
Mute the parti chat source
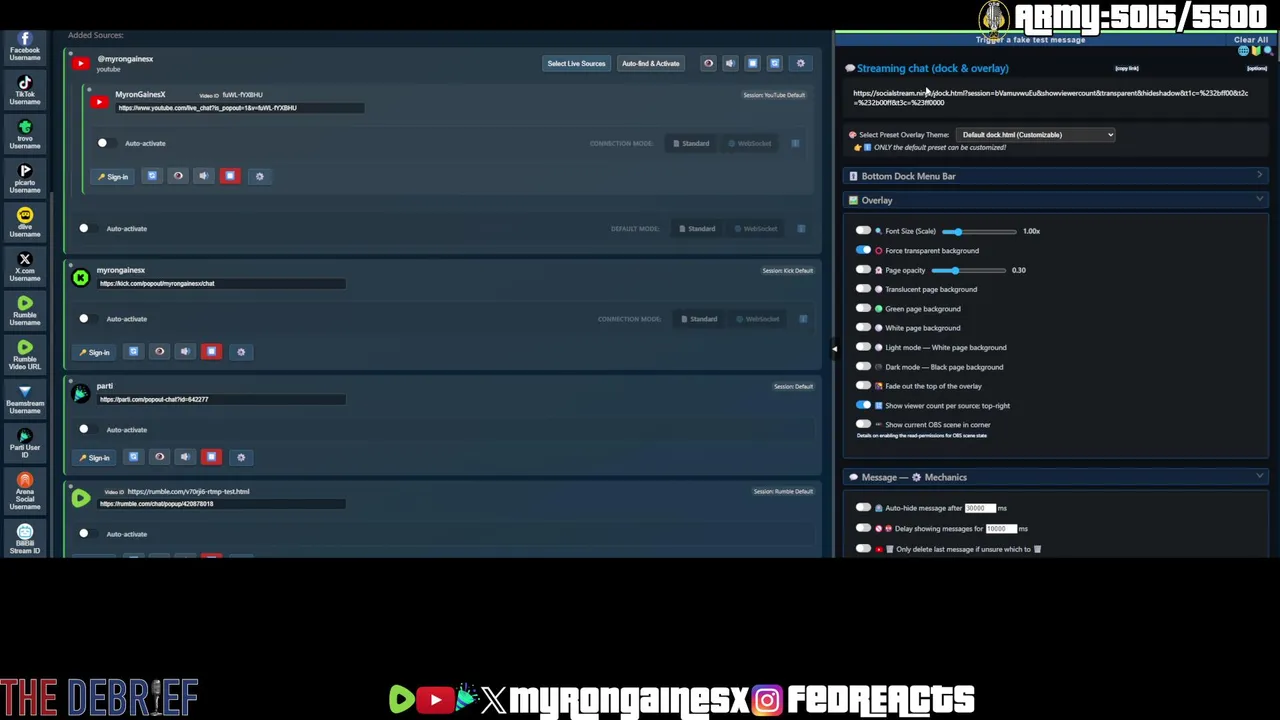pos(184,457)
